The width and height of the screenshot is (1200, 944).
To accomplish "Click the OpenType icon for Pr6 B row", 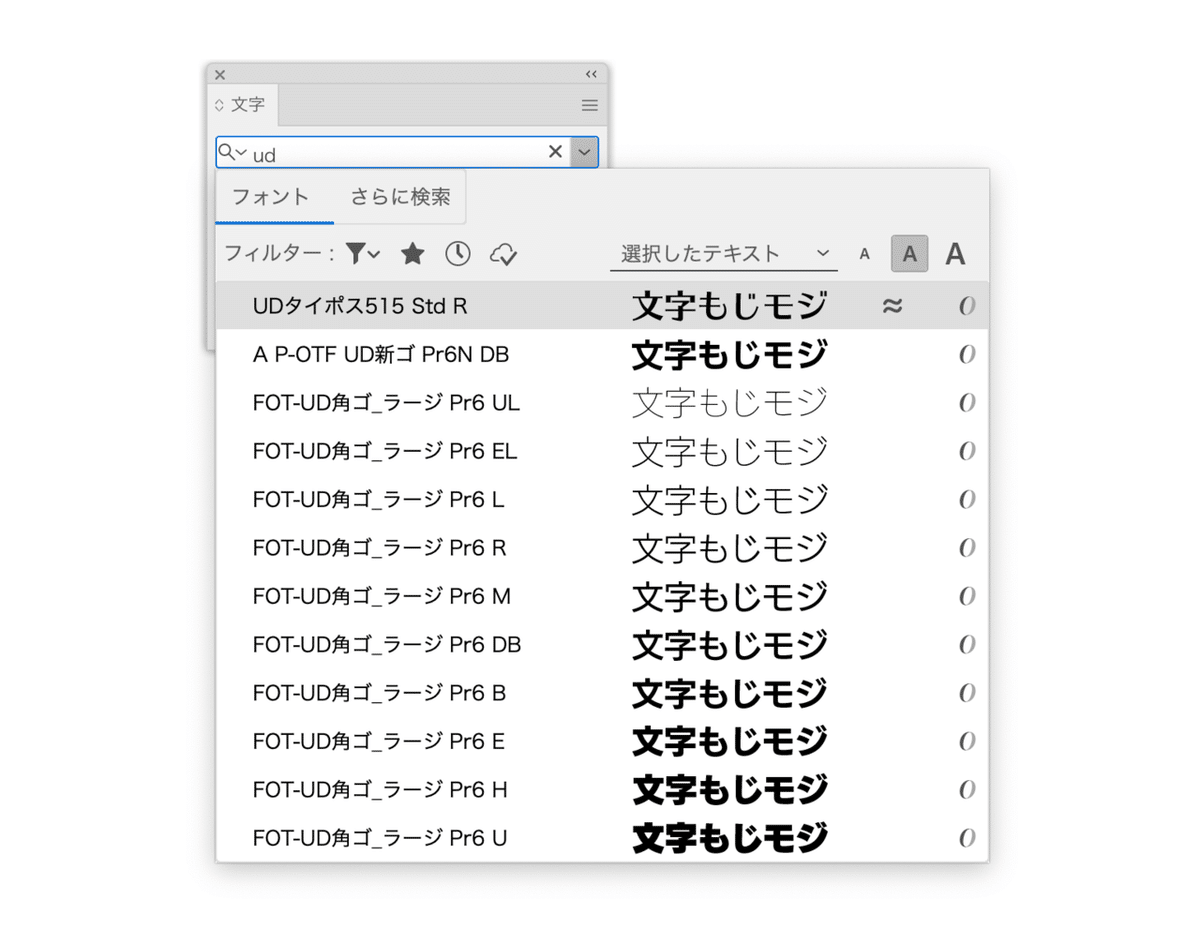I will click(x=967, y=692).
